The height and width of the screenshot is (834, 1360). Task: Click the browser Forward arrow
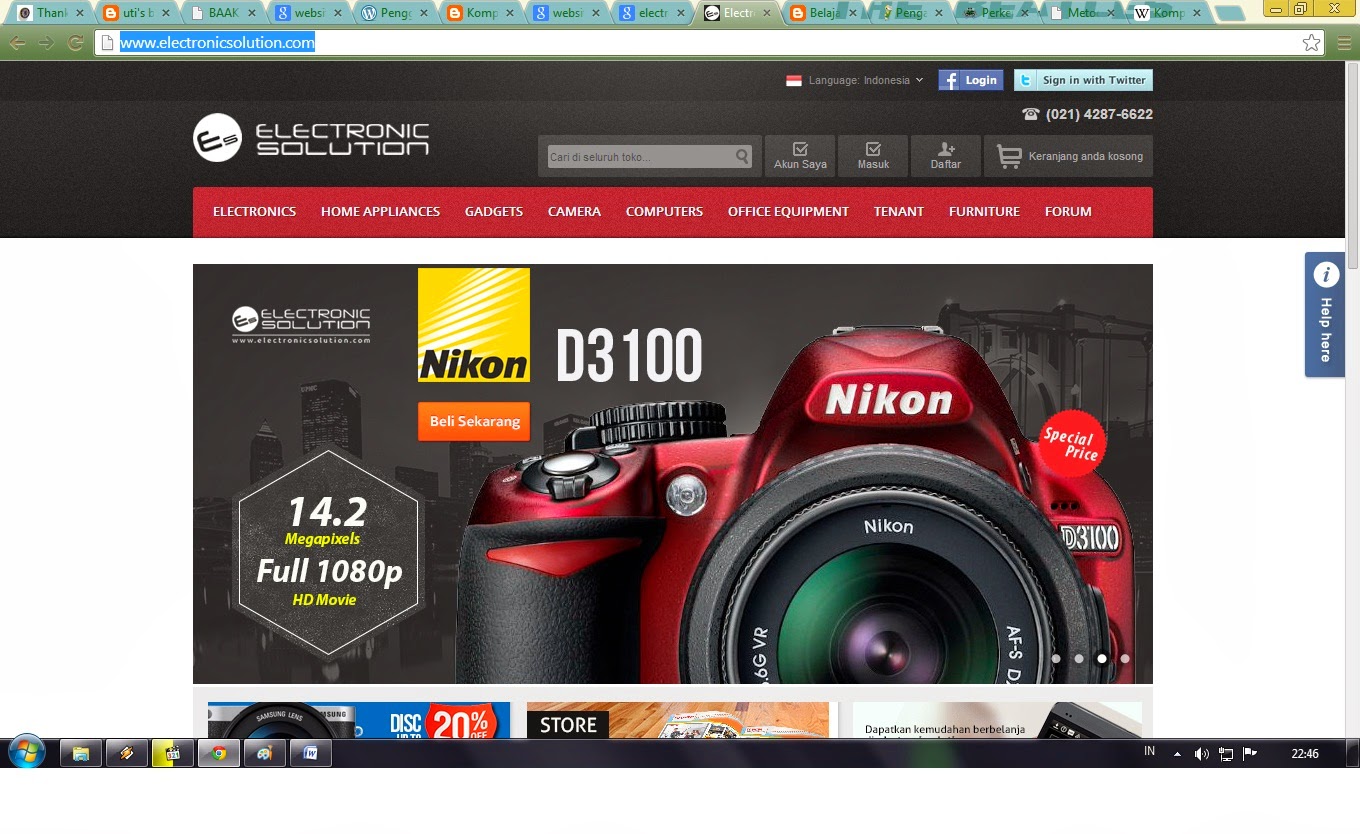[45, 42]
